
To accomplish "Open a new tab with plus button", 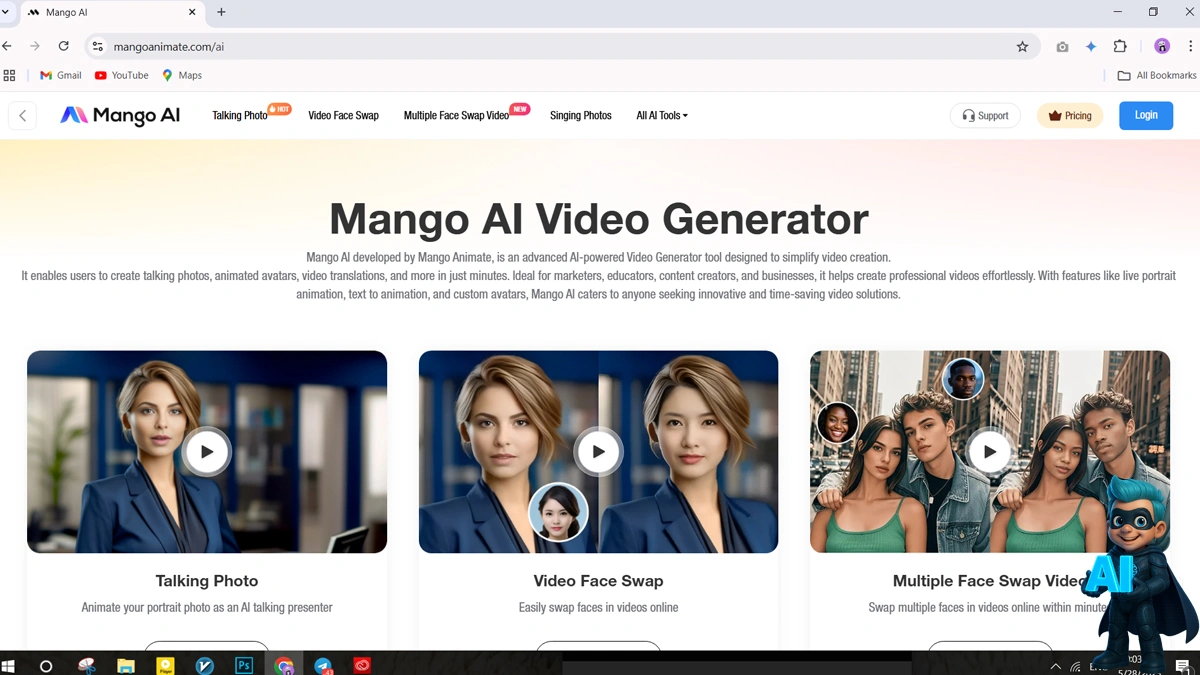I will [x=221, y=12].
